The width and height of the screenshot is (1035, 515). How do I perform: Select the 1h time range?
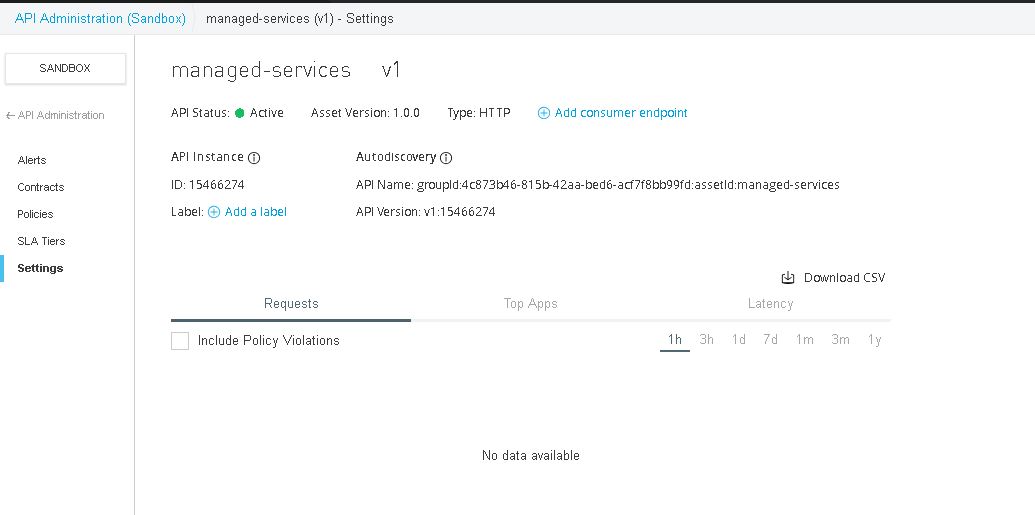point(675,340)
